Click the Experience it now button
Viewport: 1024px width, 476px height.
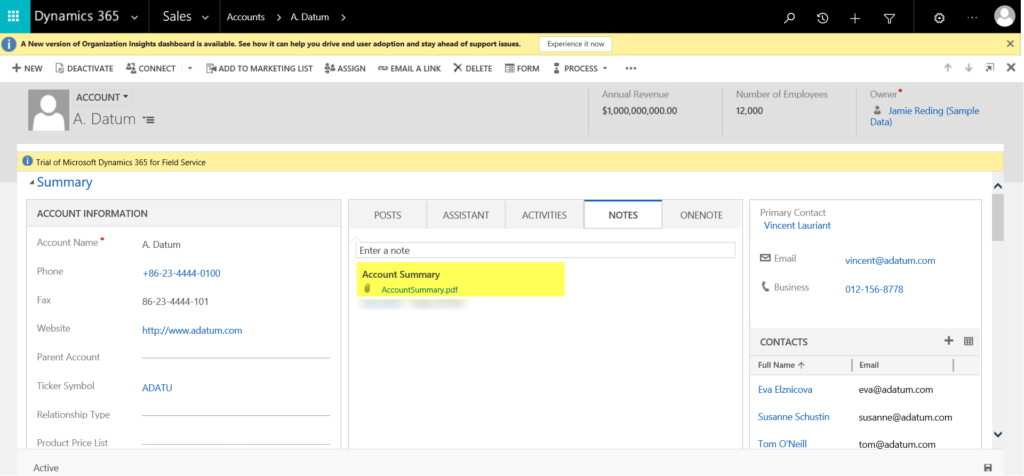coord(575,44)
